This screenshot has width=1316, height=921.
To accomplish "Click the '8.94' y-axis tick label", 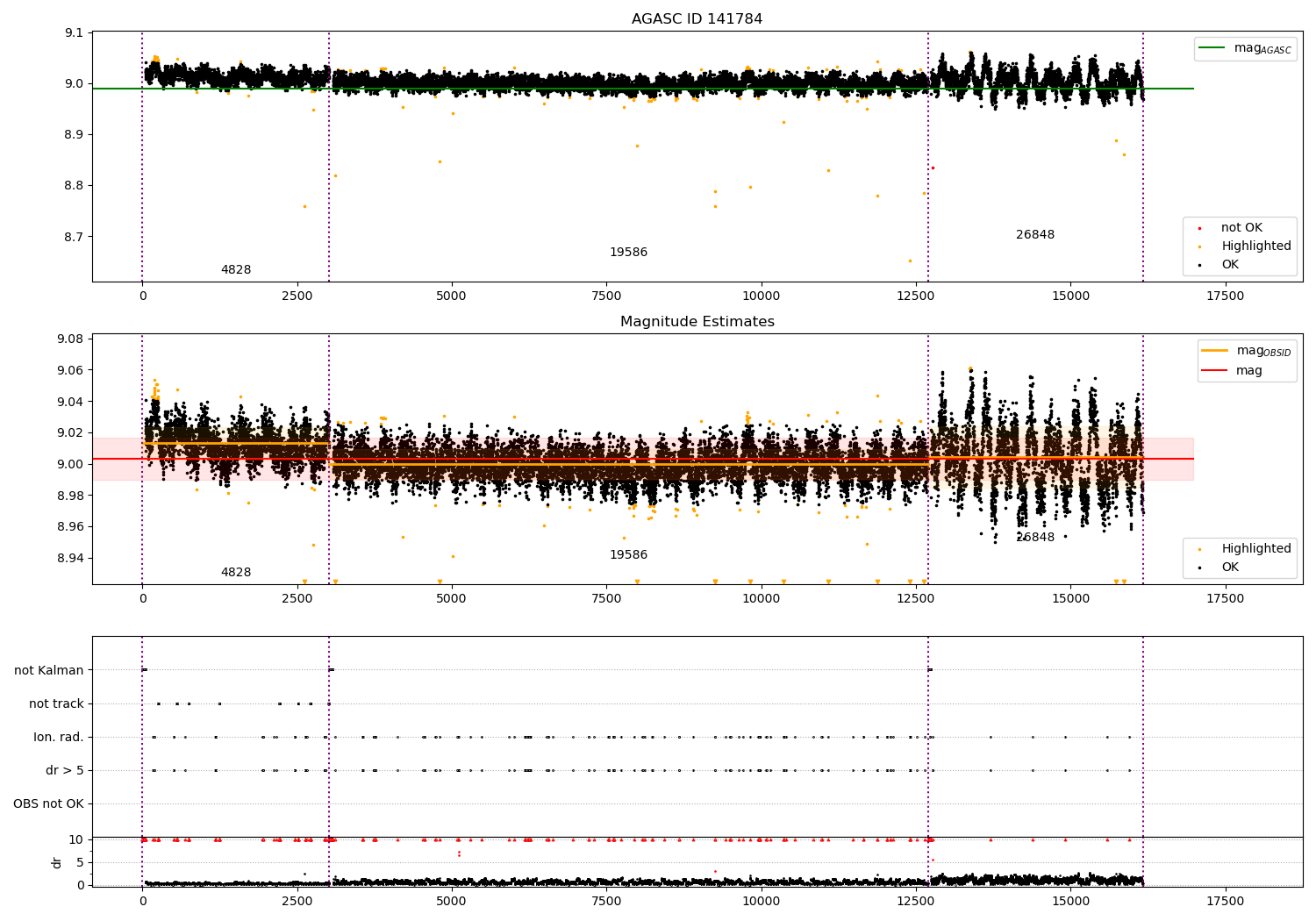I will 70,559.
